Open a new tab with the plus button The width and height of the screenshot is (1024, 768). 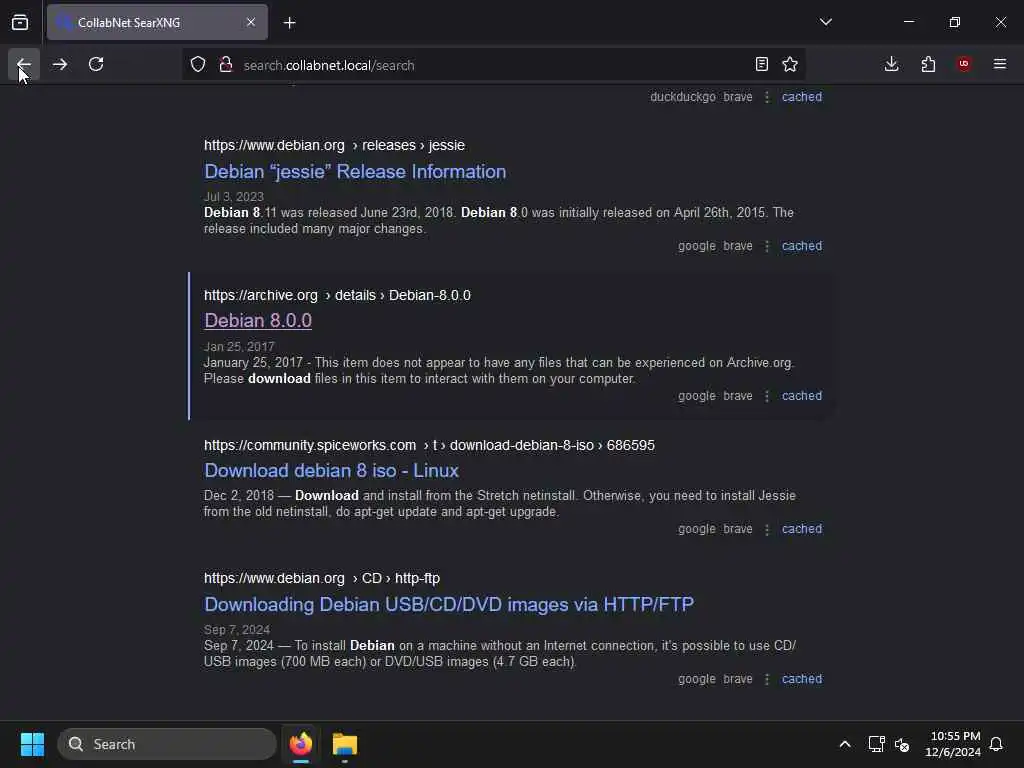click(289, 23)
